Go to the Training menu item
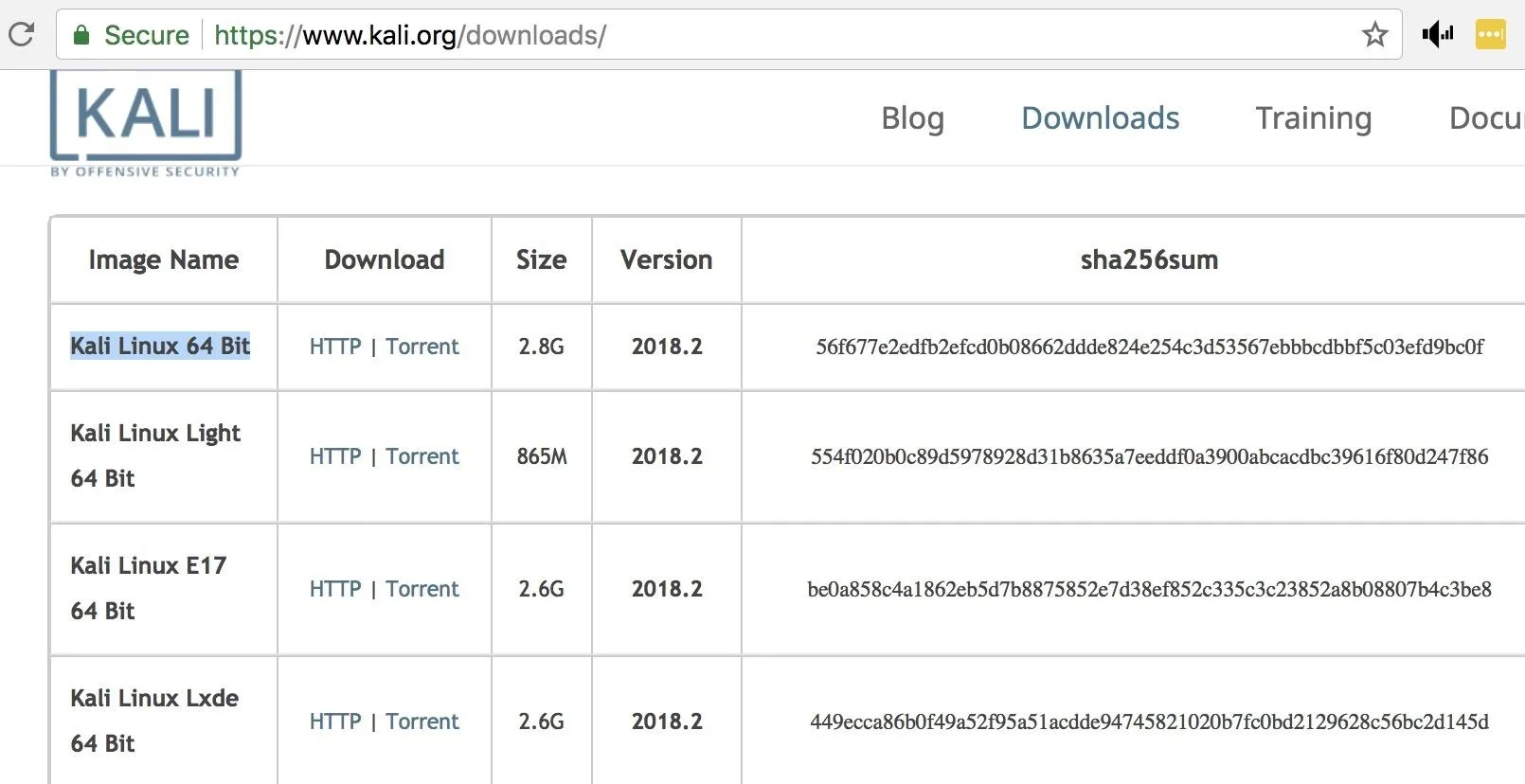 [x=1313, y=118]
